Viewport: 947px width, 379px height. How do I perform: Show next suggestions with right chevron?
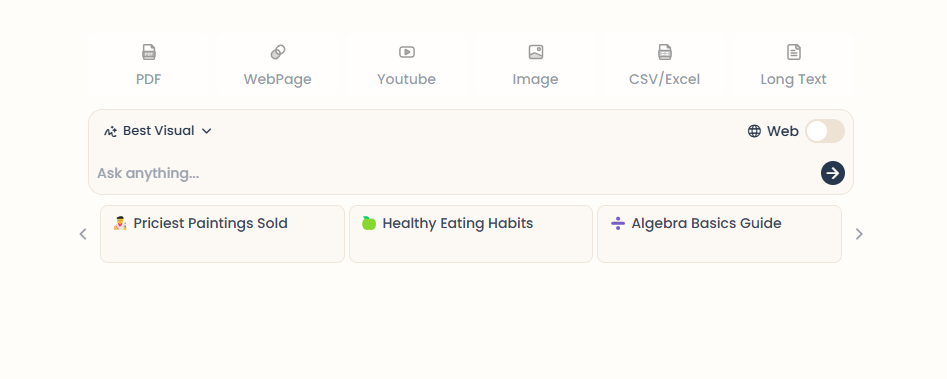859,234
